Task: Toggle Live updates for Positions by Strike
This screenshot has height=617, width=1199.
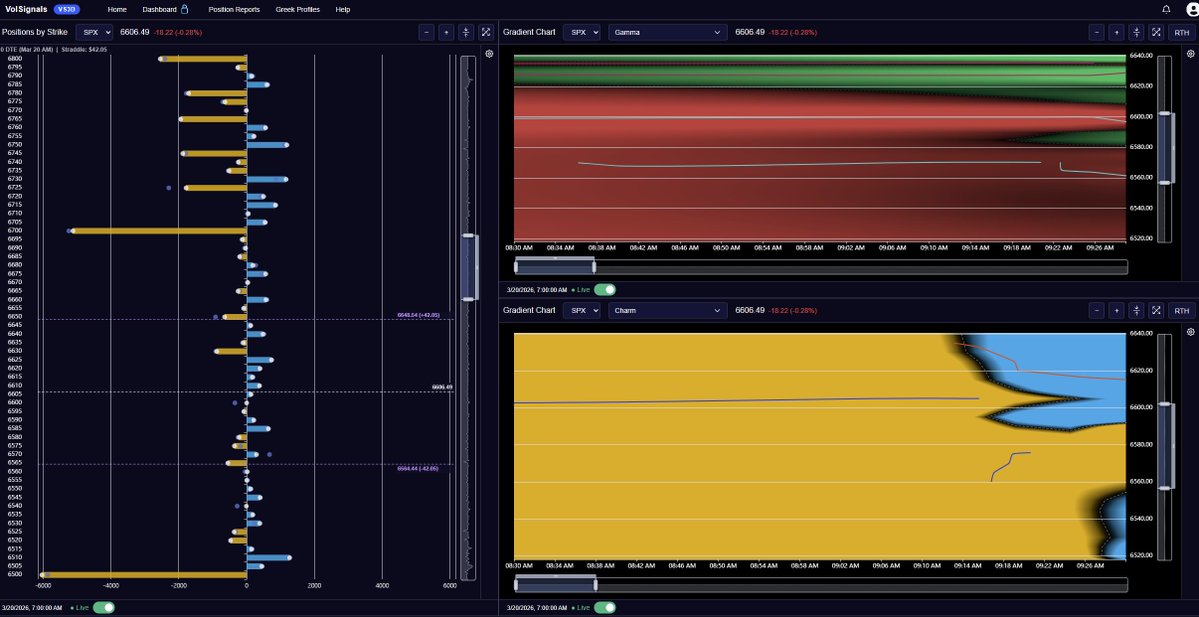Action: click(104, 607)
